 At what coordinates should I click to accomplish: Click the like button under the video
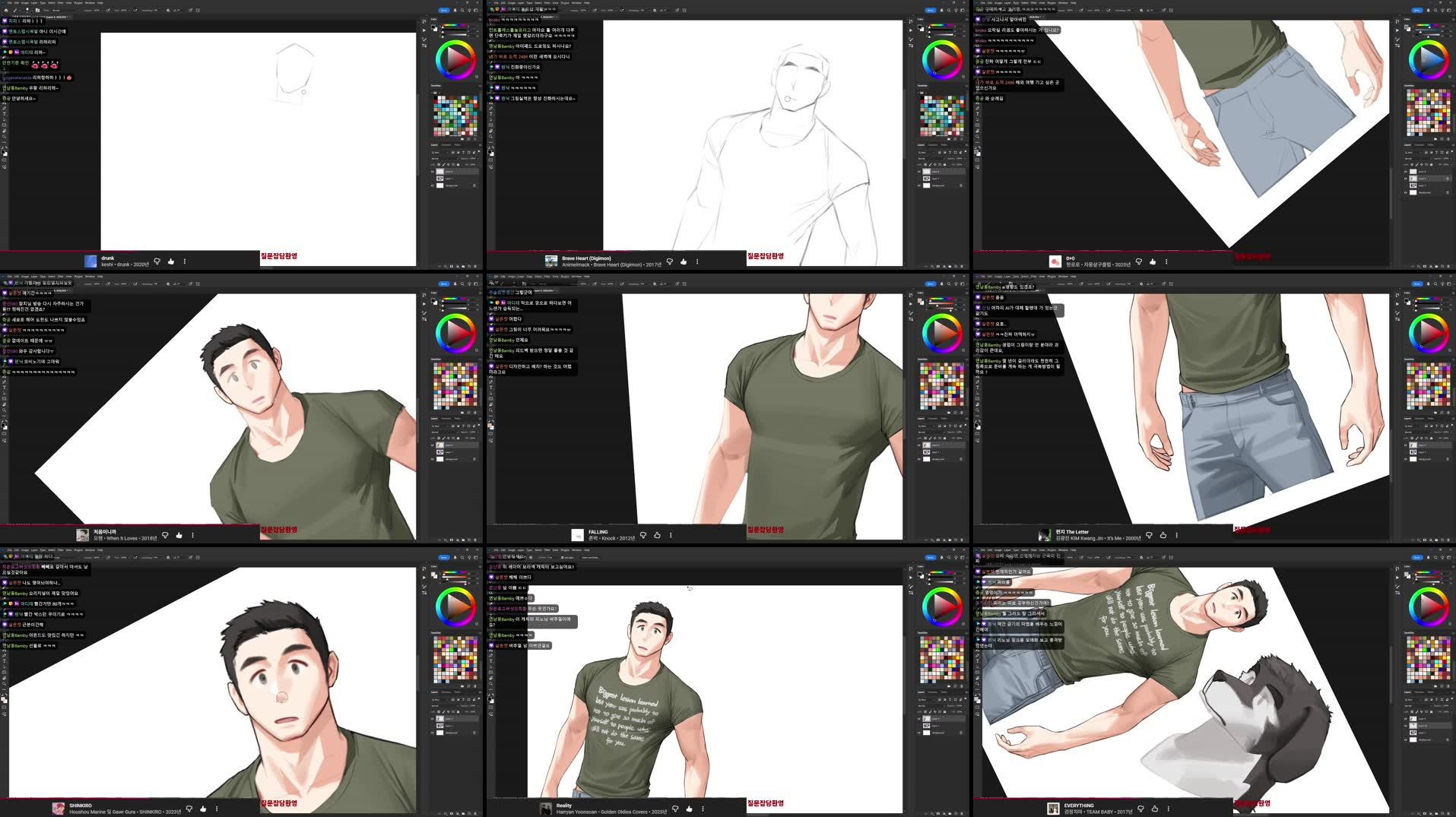pos(171,261)
